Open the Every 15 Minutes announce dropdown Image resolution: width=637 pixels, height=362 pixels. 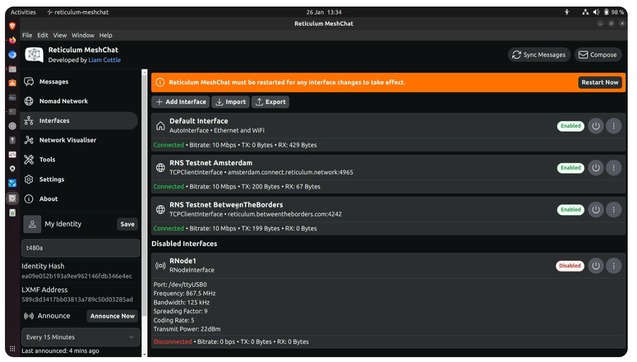[80, 337]
